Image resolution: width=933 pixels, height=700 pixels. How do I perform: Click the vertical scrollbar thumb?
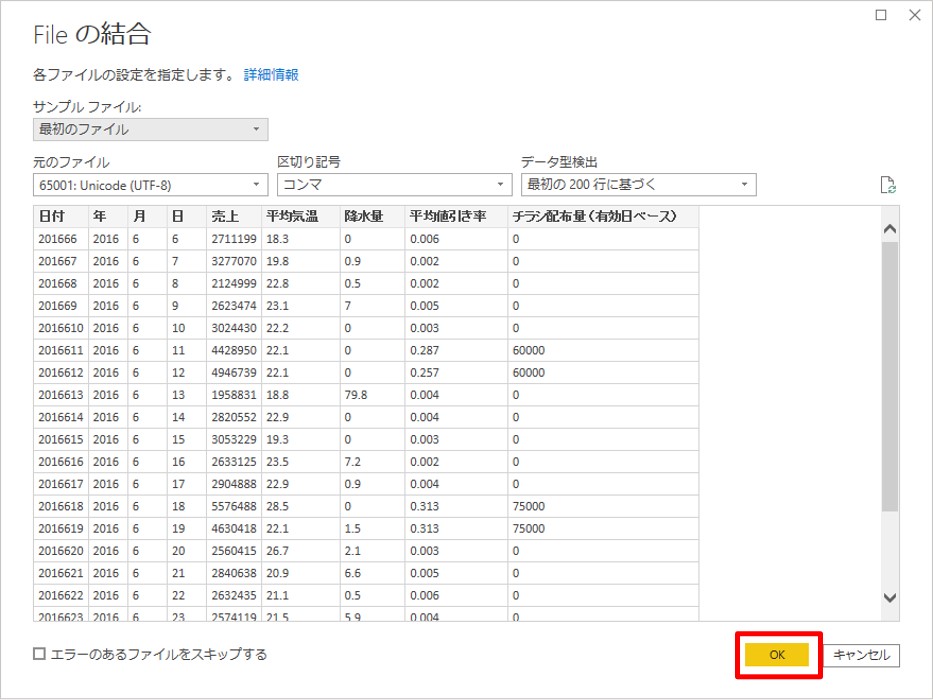(890, 375)
